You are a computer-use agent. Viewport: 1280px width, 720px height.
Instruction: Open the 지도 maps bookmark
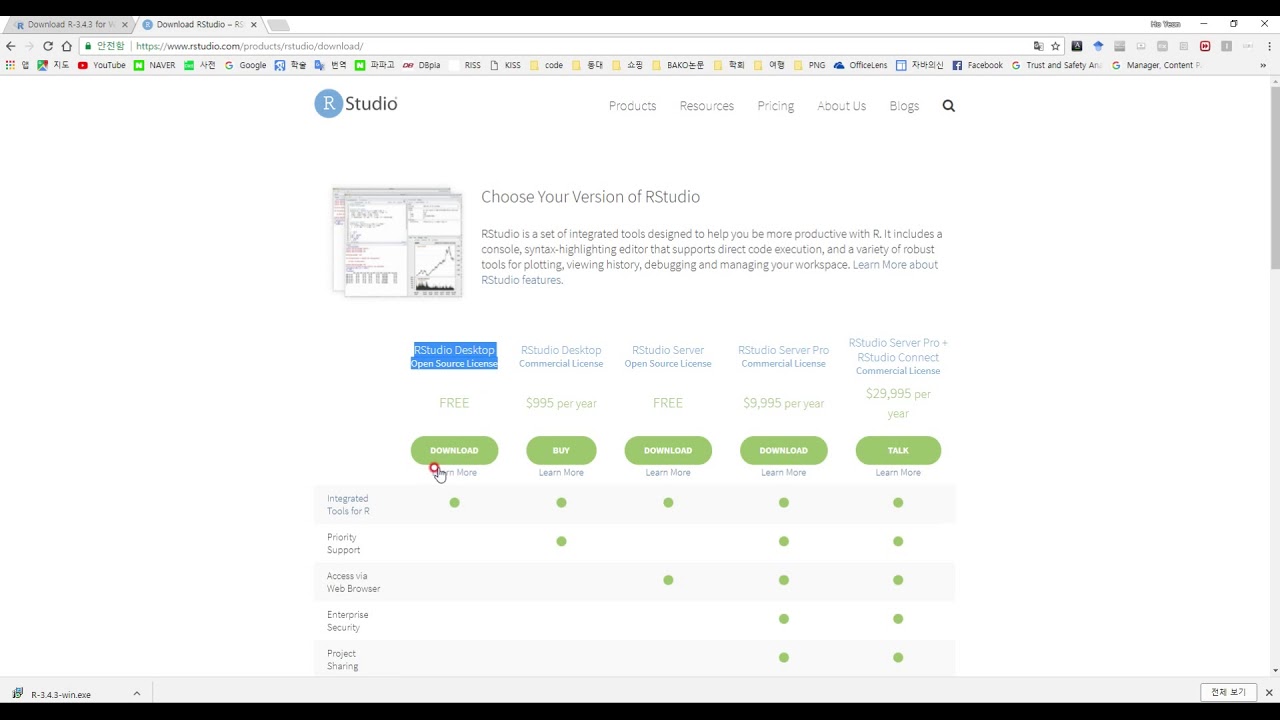tap(53, 65)
